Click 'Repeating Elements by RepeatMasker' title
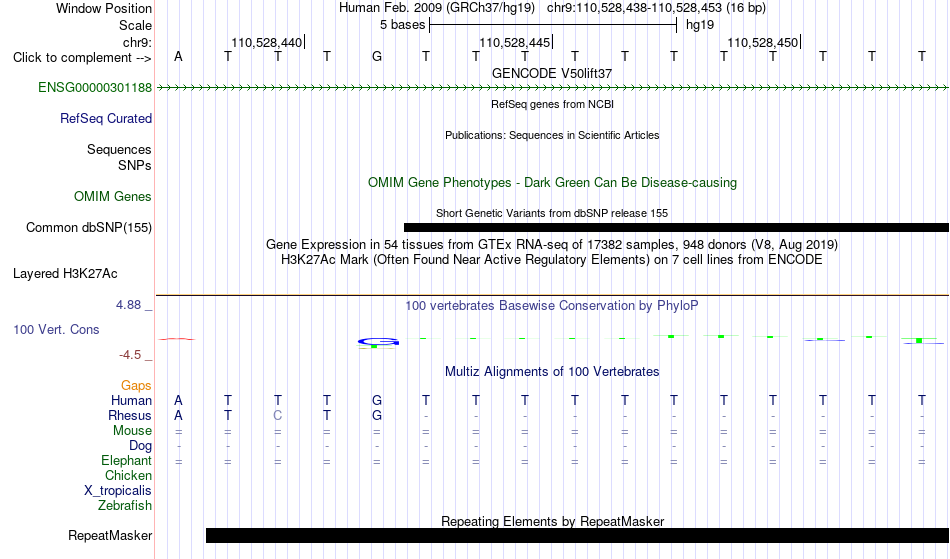950x559 pixels. coord(552,521)
